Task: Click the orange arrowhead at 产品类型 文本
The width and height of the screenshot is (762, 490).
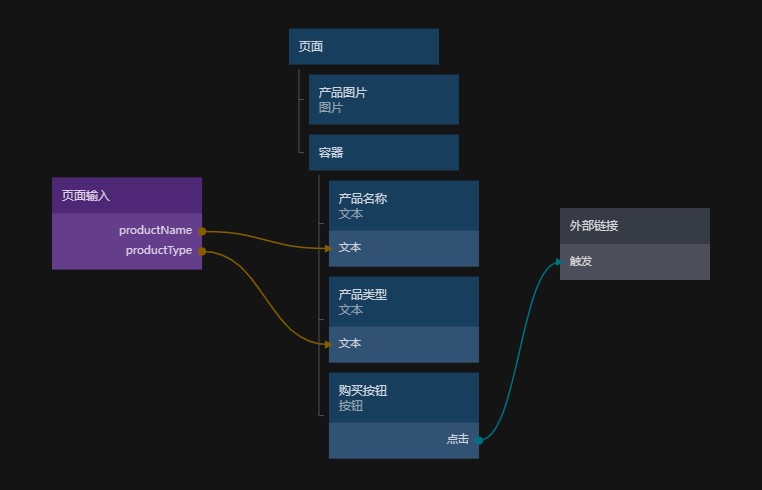Action: (x=329, y=344)
